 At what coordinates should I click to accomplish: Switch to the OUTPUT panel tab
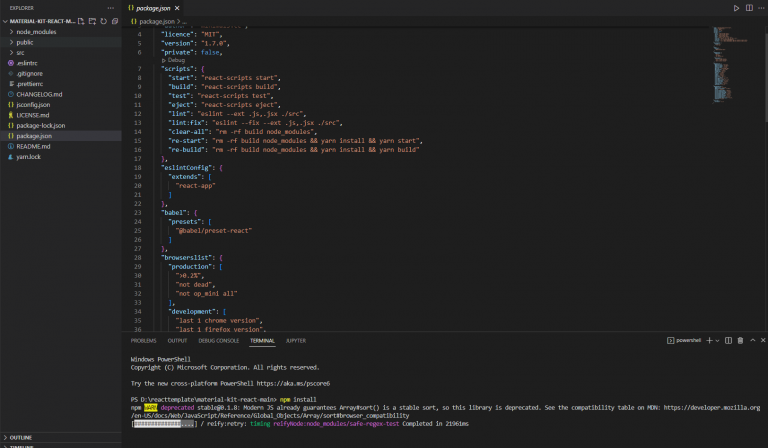click(177, 340)
